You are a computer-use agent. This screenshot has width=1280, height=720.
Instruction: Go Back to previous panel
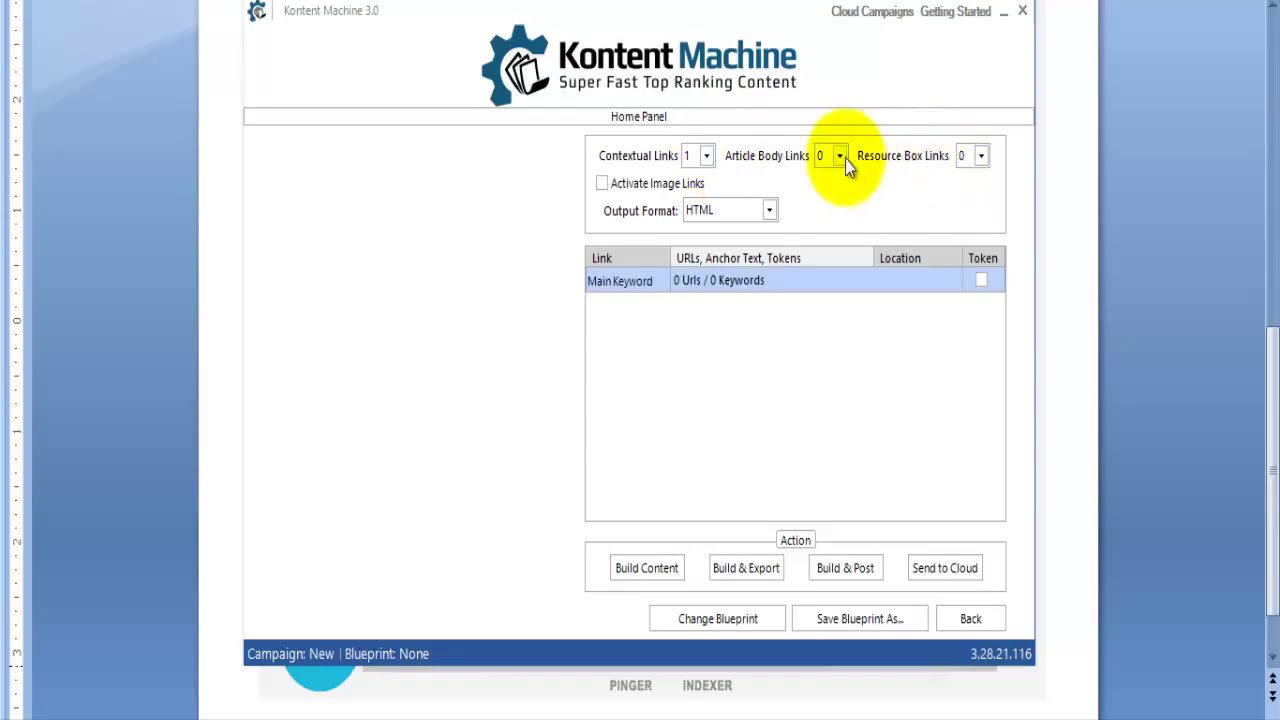(x=971, y=619)
